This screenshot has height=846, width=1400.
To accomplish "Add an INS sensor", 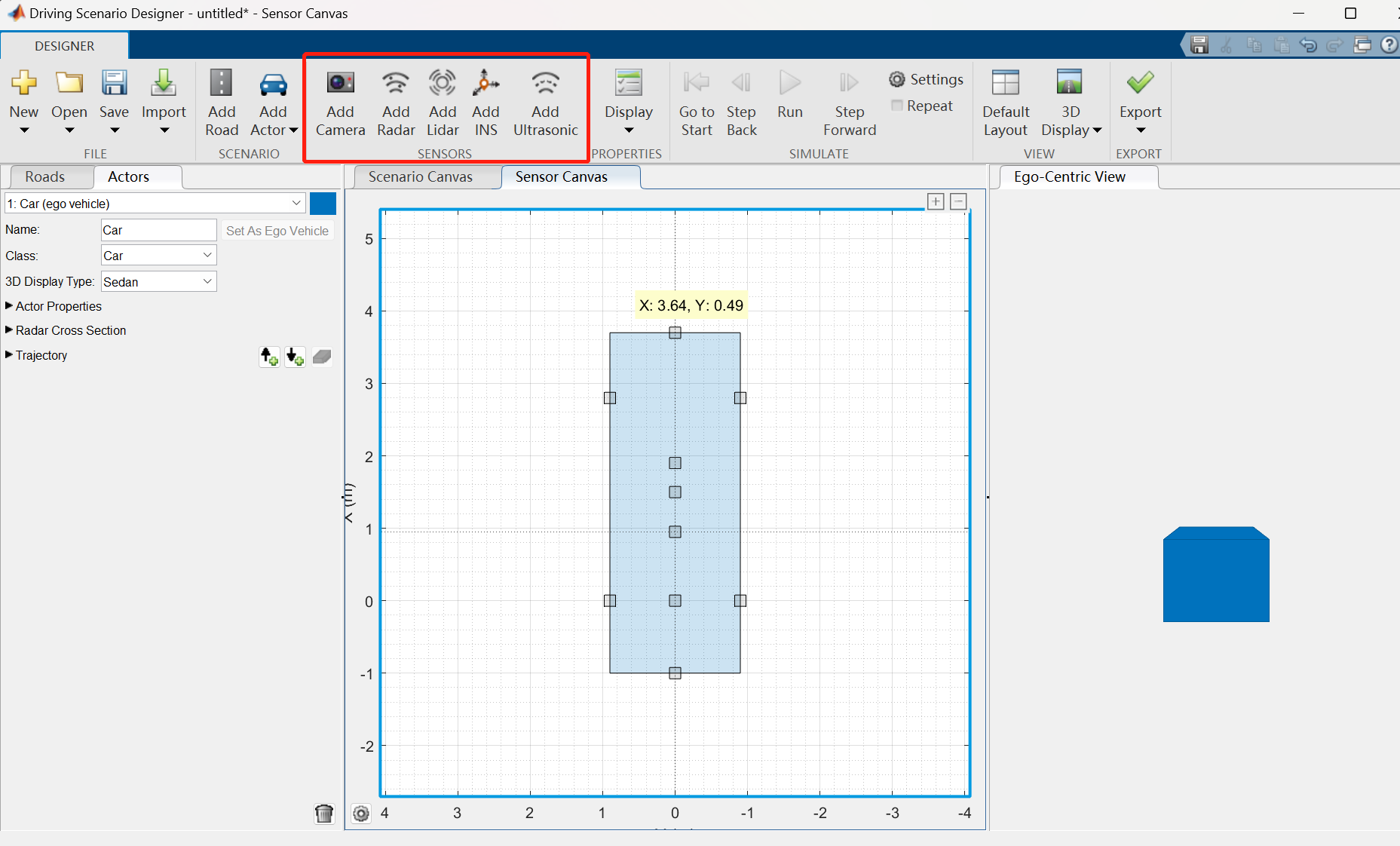I will pos(486,103).
